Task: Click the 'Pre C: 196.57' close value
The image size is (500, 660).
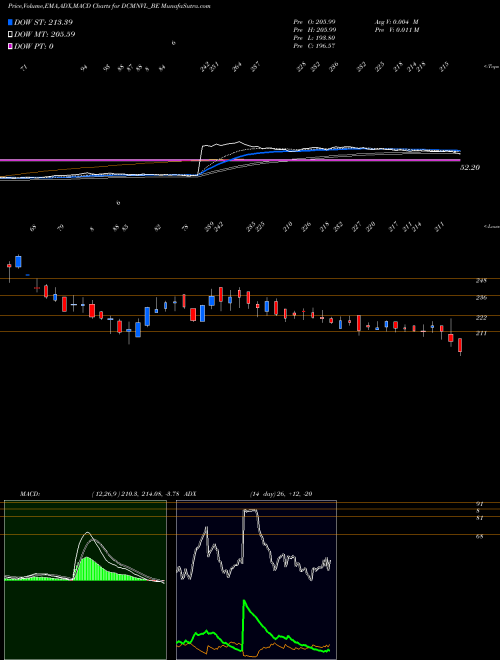Action: click(x=314, y=46)
